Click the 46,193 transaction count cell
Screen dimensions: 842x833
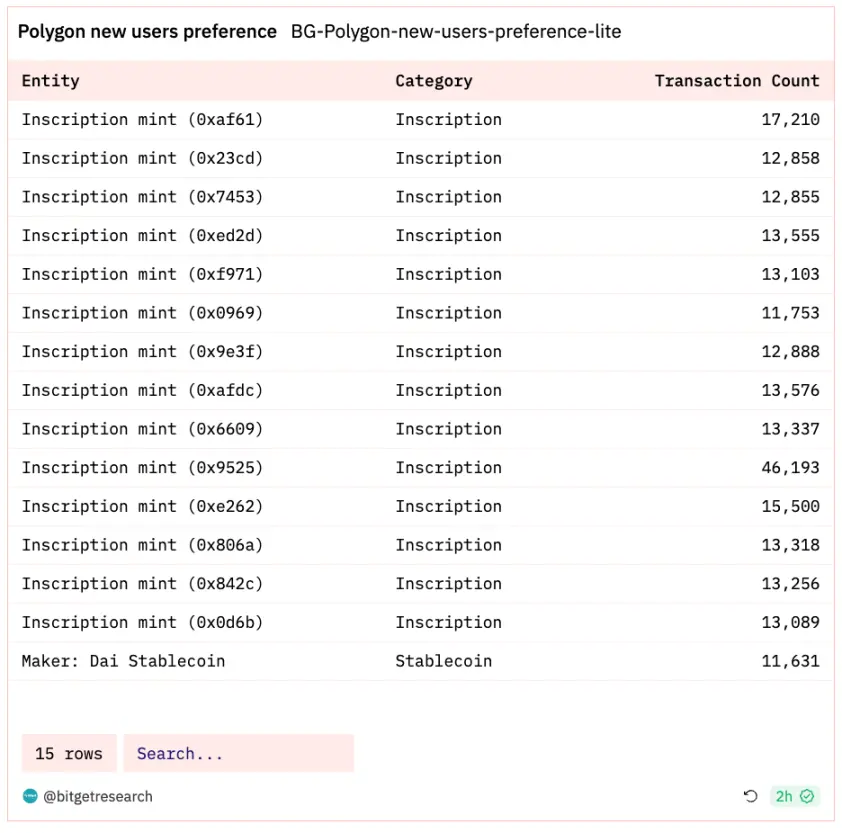790,467
